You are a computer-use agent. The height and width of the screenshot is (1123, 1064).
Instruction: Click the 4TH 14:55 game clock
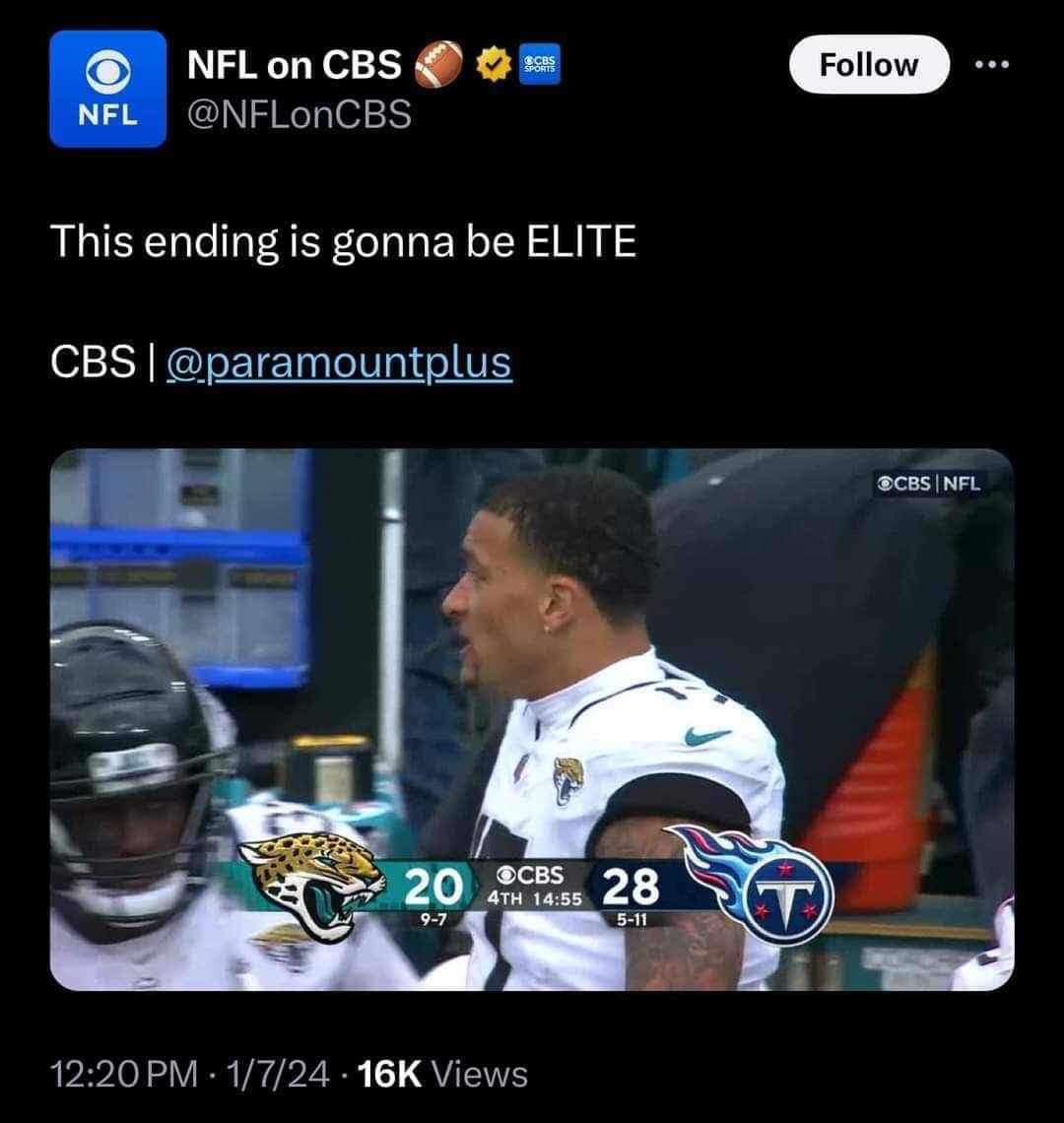click(535, 898)
